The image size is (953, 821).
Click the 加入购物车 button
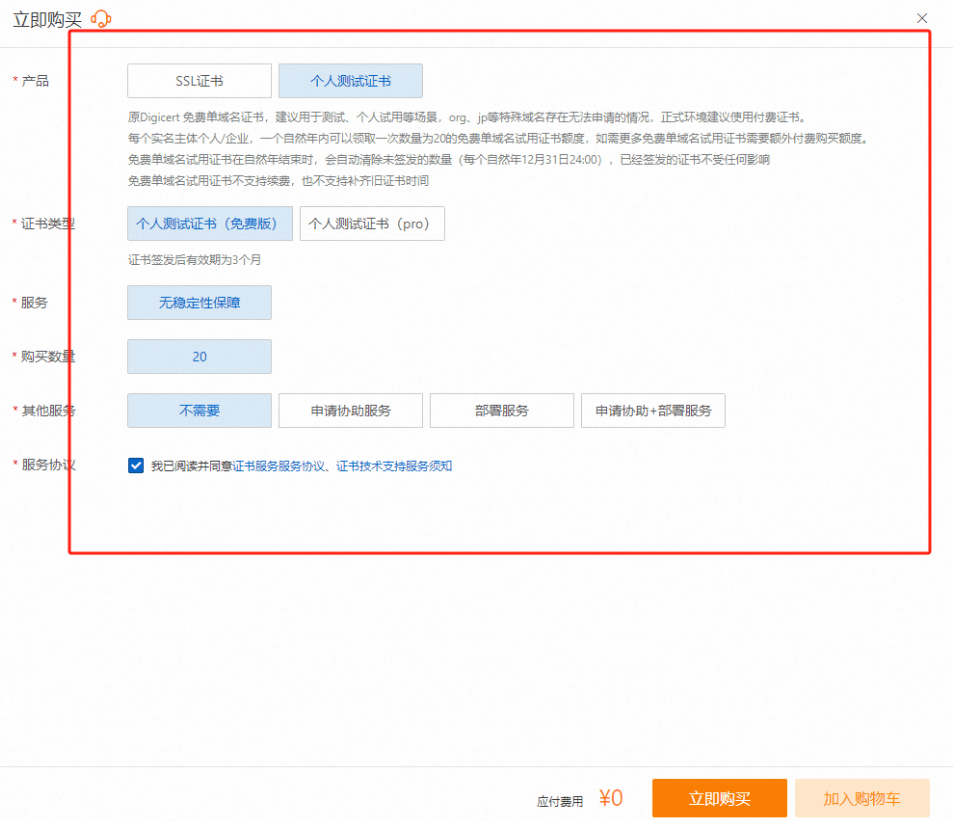[x=861, y=799]
